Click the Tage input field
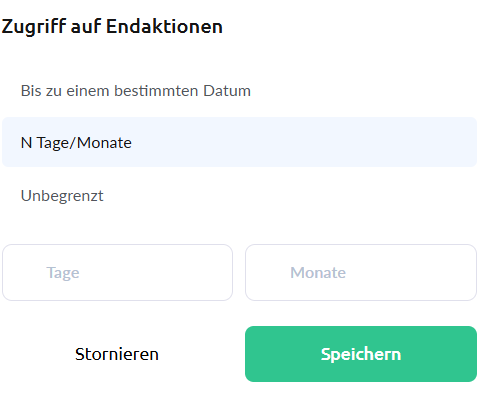 [117, 272]
